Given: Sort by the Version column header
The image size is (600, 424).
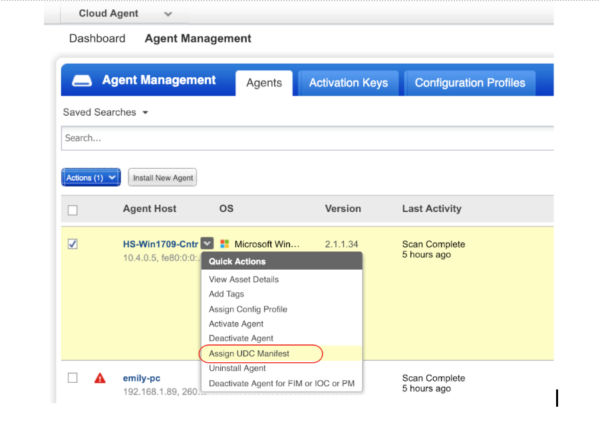Looking at the screenshot, I should (x=343, y=209).
